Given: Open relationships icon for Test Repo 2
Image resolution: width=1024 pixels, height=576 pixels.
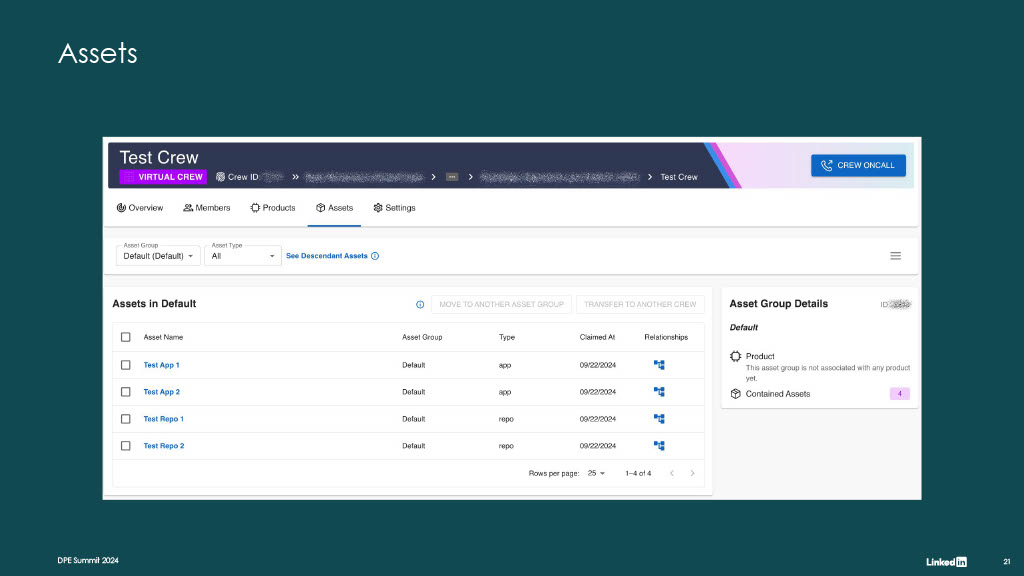Looking at the screenshot, I should tap(659, 445).
